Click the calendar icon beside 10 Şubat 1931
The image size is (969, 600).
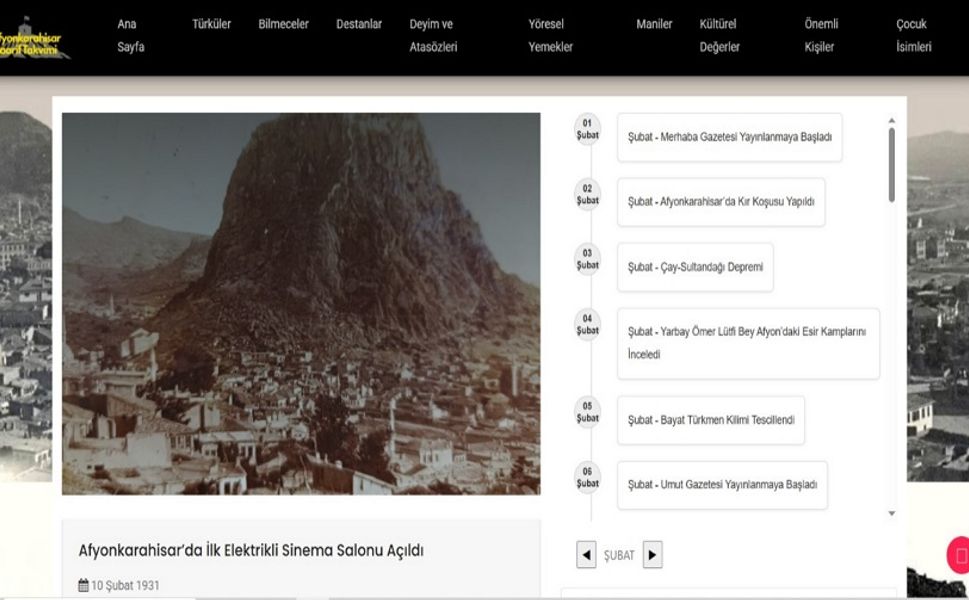(x=83, y=586)
